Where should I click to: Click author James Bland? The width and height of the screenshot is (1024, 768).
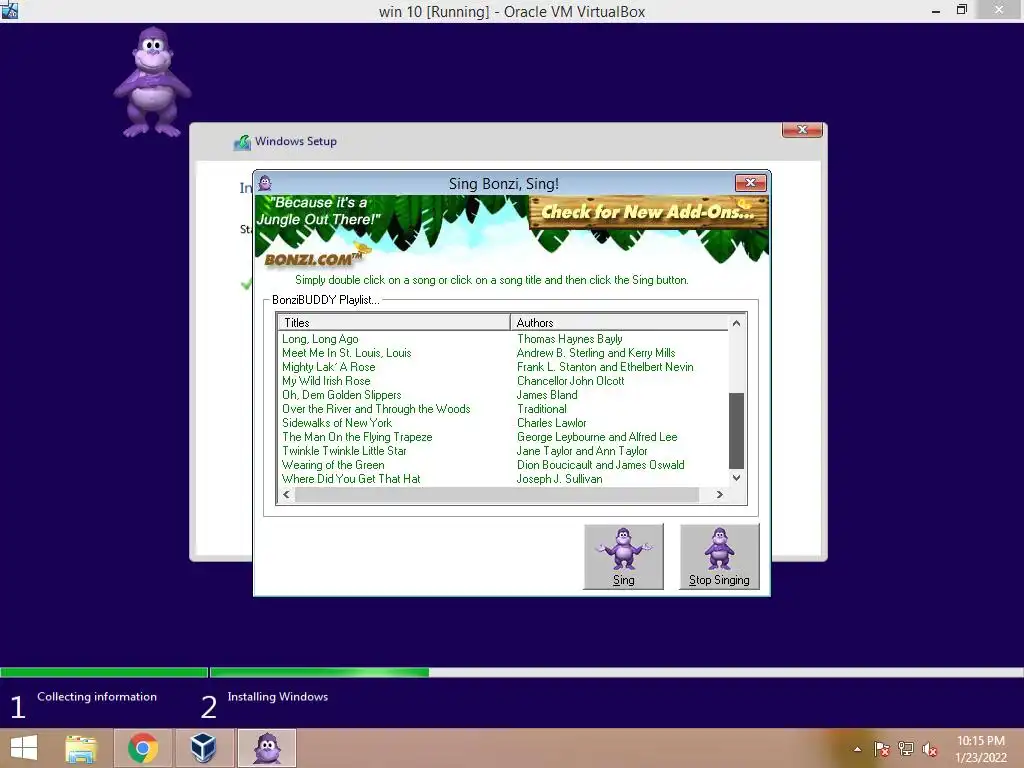click(x=547, y=395)
